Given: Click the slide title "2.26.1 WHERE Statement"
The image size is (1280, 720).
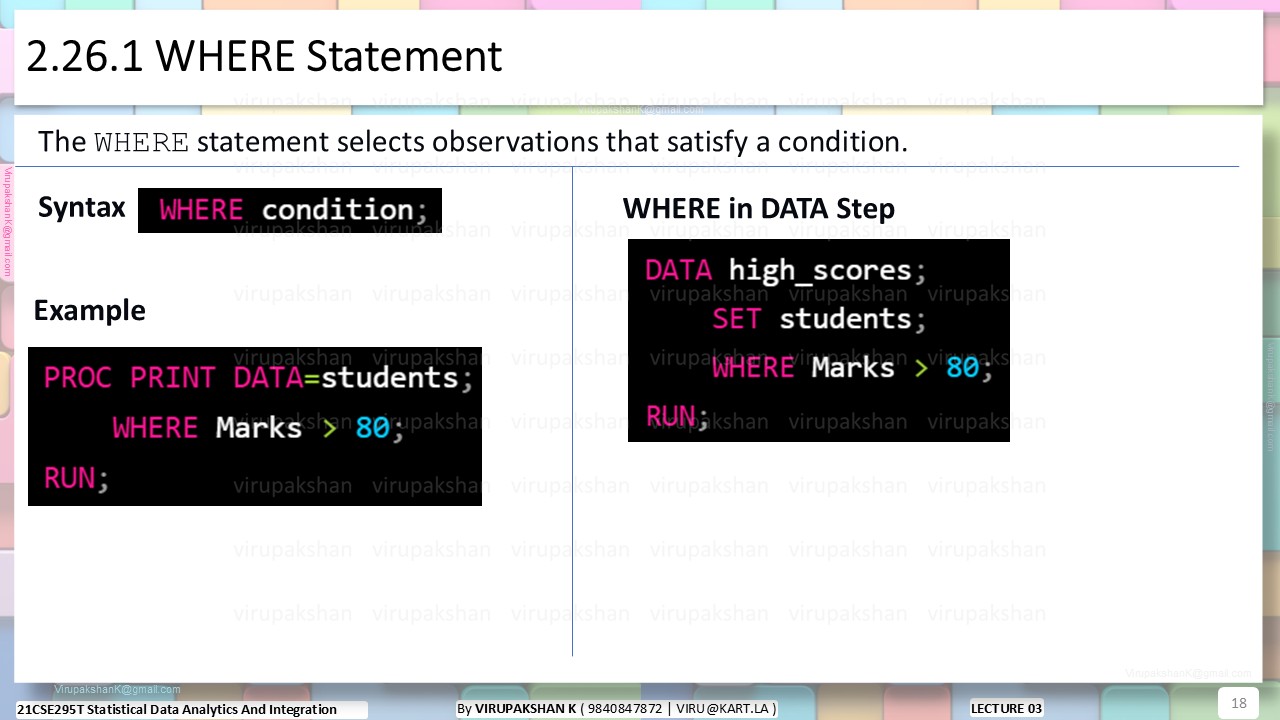Looking at the screenshot, I should [264, 57].
